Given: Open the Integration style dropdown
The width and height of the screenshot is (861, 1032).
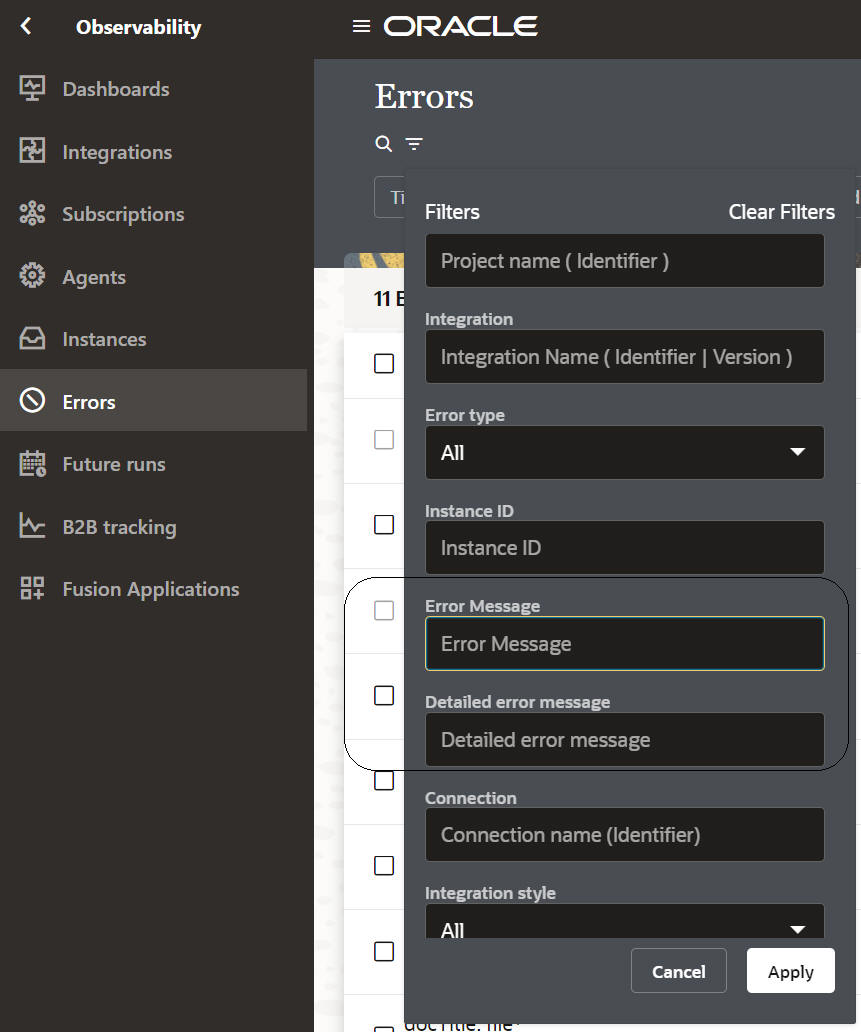Looking at the screenshot, I should point(625,921).
